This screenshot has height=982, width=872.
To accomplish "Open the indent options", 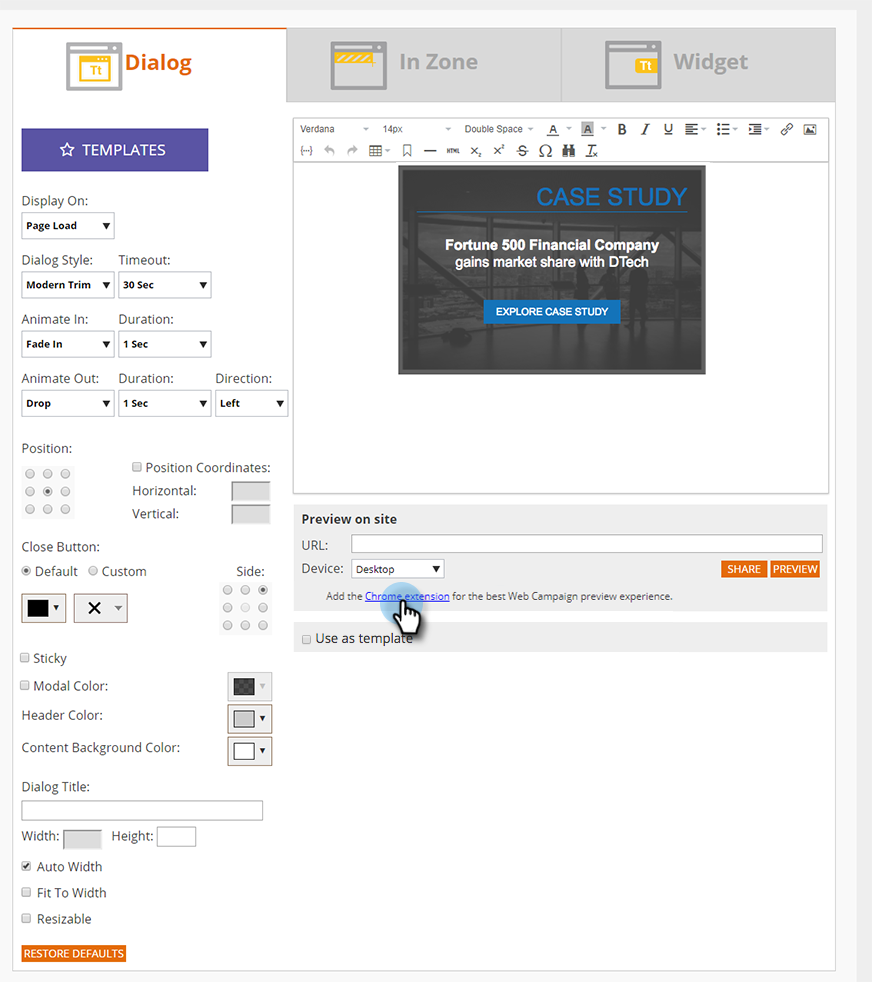I will pyautogui.click(x=755, y=129).
